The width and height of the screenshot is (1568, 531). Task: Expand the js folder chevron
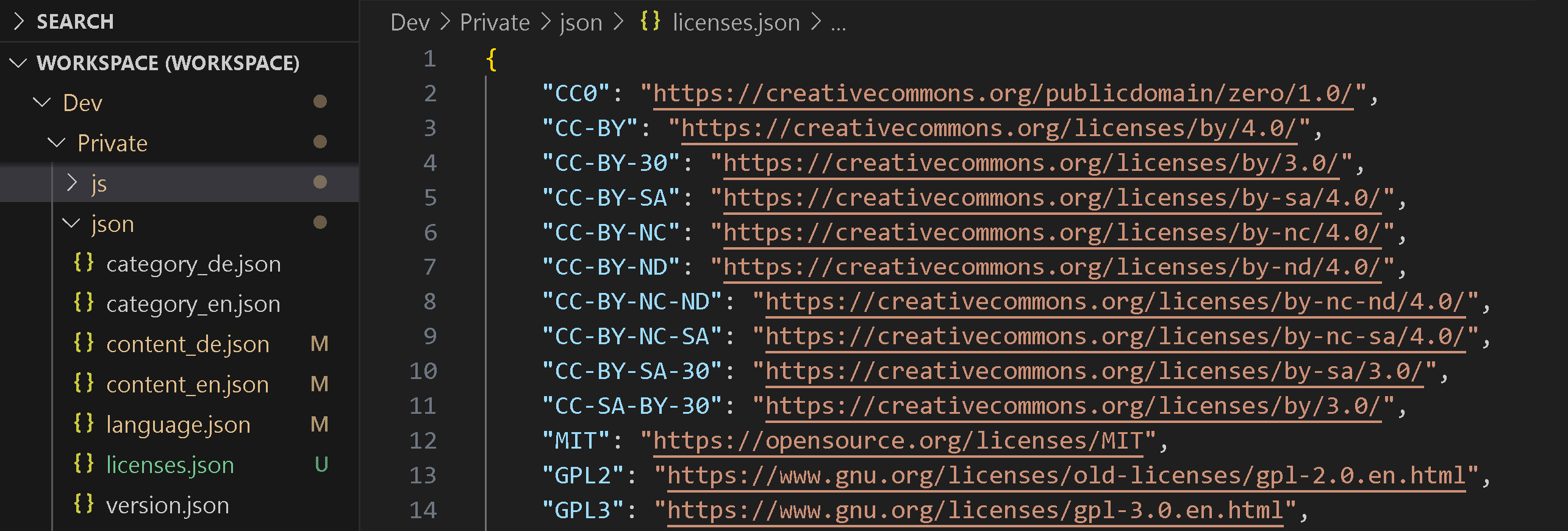[x=71, y=182]
